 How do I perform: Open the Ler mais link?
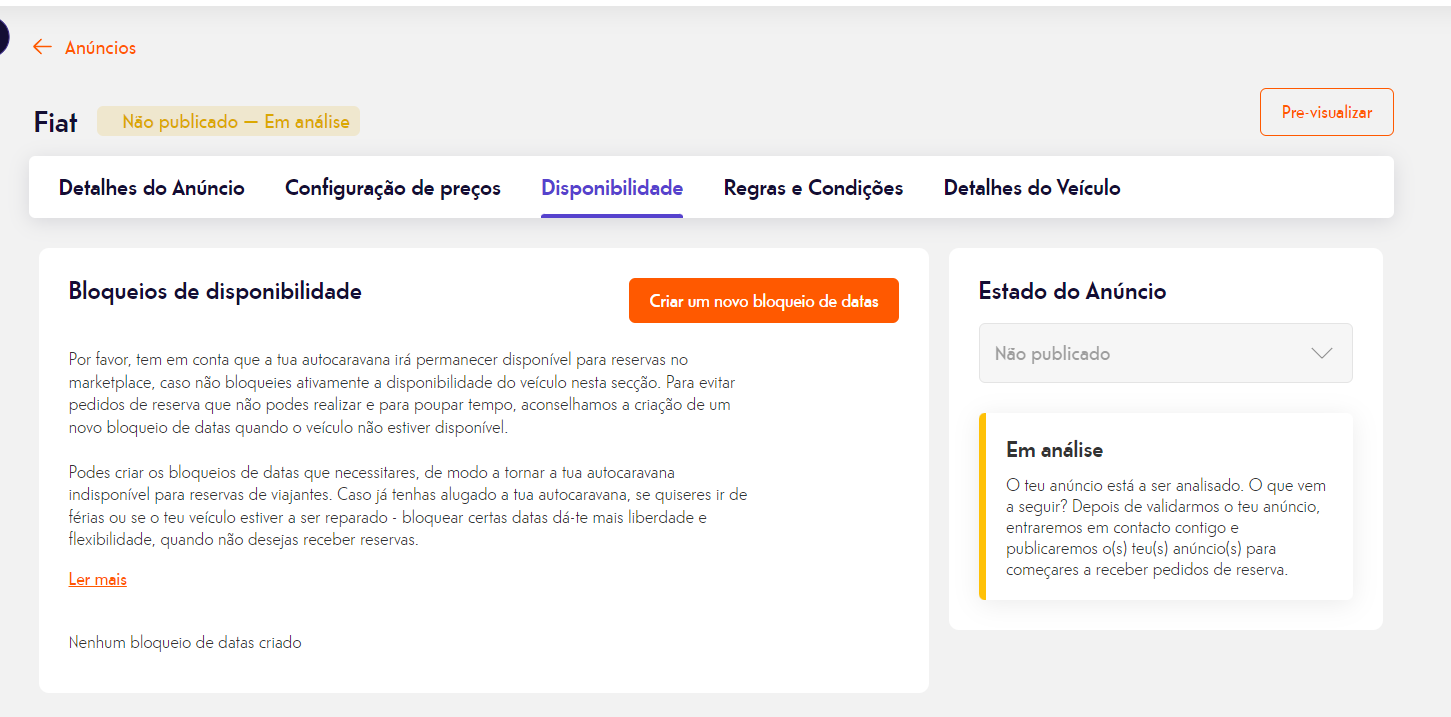coord(98,580)
